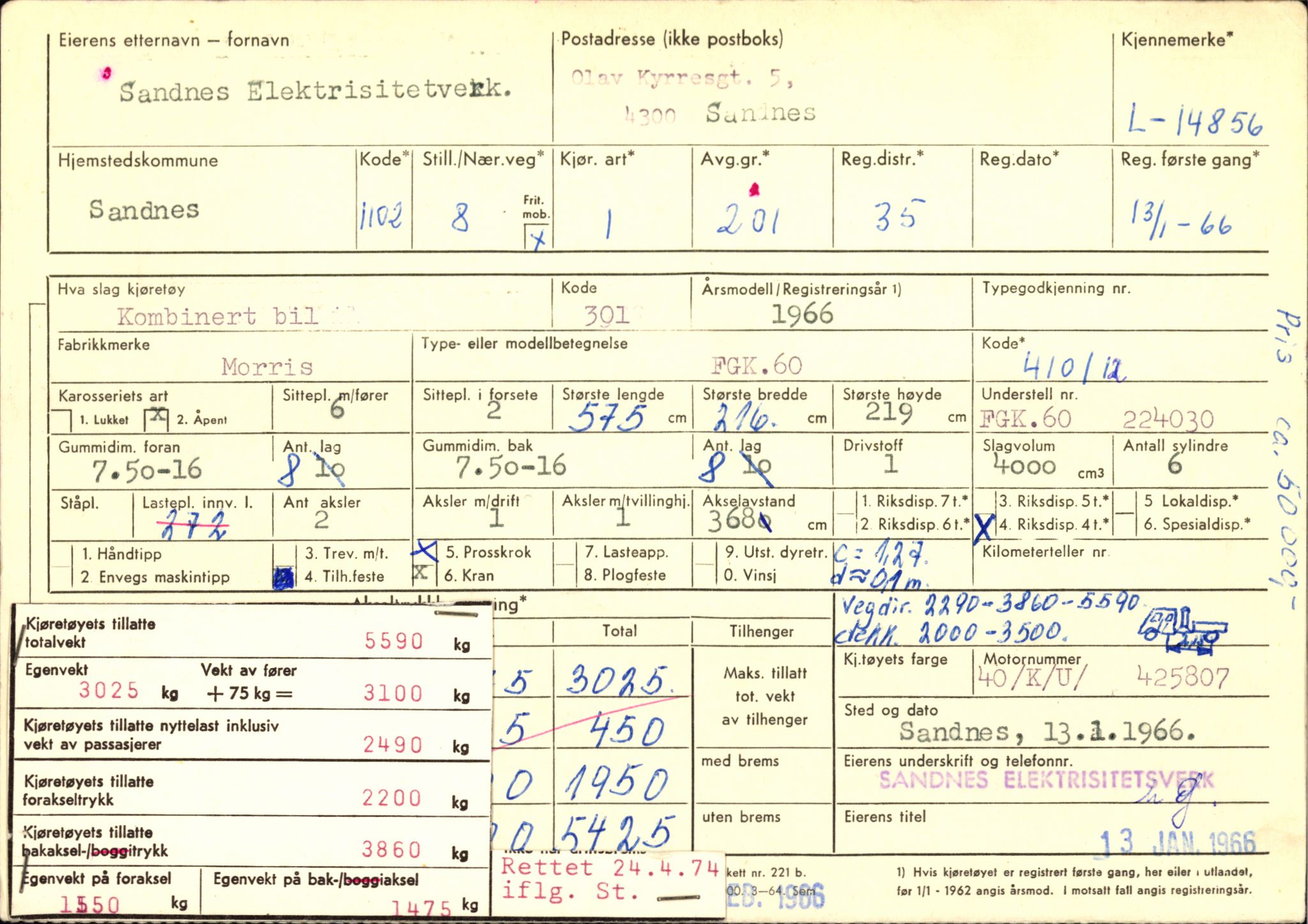This screenshot has width=1308, height=924.
Task: Select engine displacement '4000'
Action: (1024, 466)
